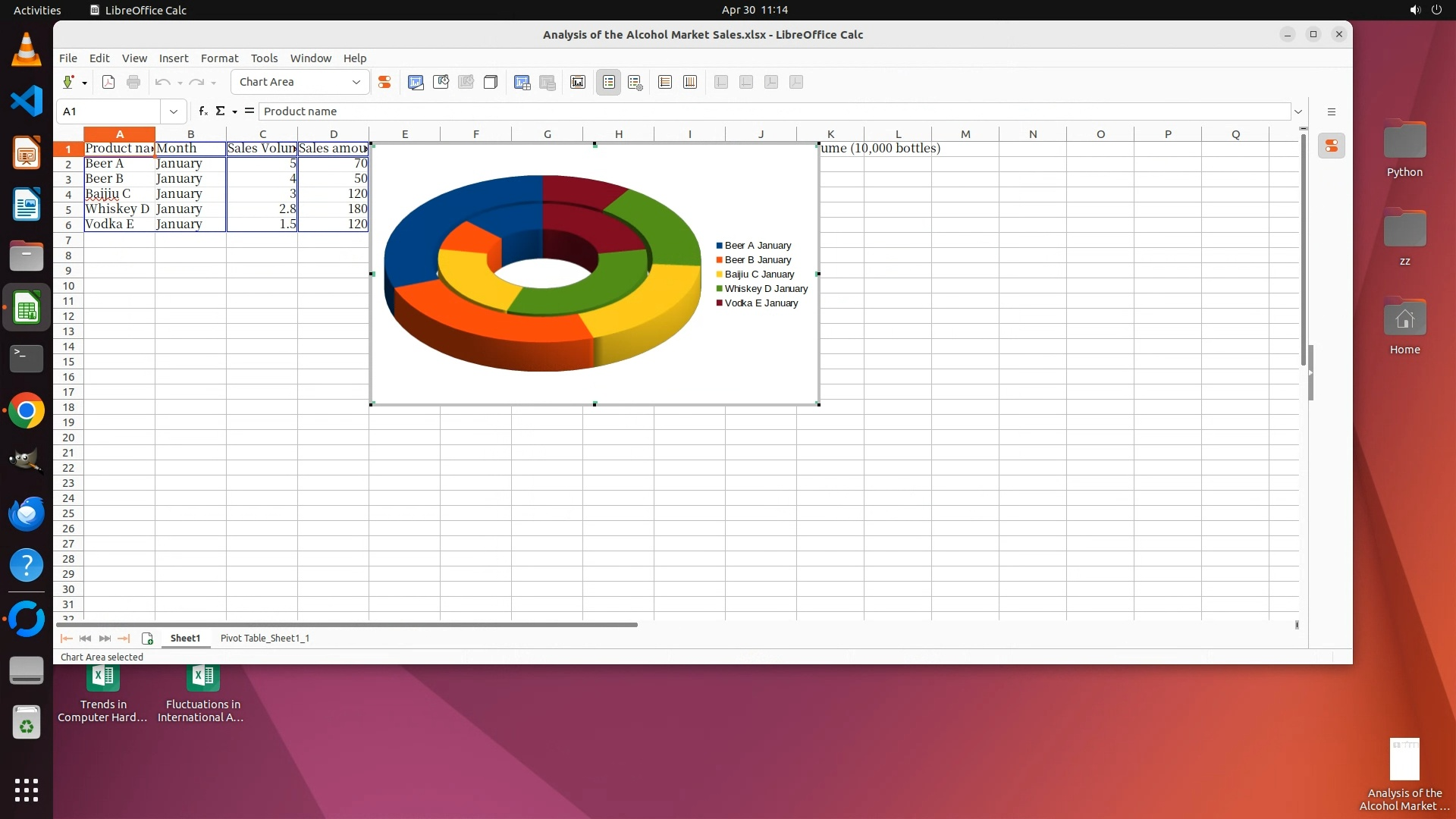
Task: Click the Chart Wall format icon
Action: [x=441, y=82]
